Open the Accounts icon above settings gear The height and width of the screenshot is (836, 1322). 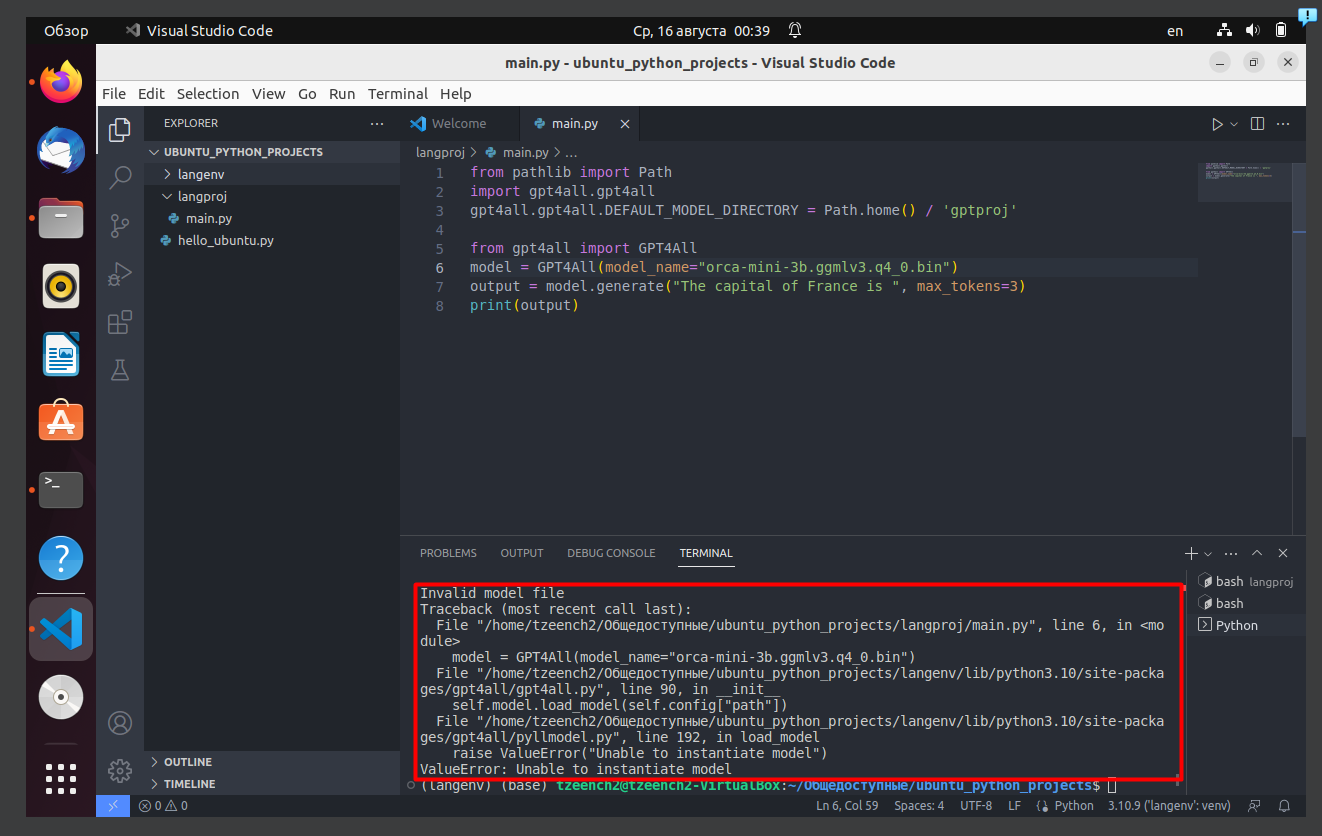click(119, 722)
